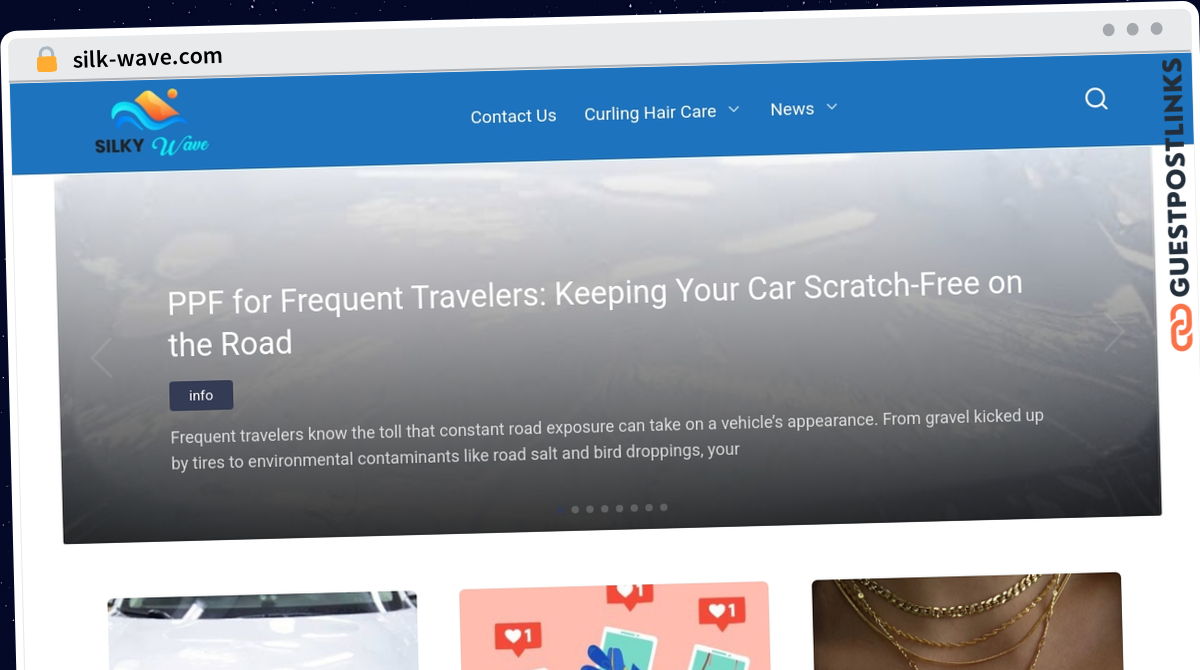Open the social likes illustration thumbnail
The height and width of the screenshot is (670, 1200).
point(614,626)
